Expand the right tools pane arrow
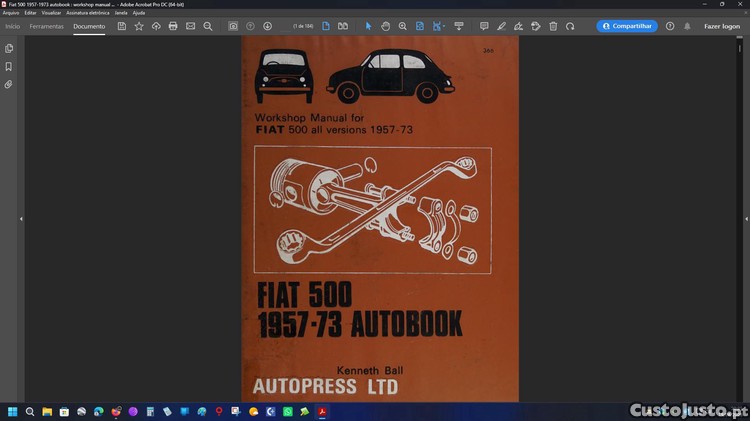The image size is (750, 421). pyautogui.click(x=746, y=219)
